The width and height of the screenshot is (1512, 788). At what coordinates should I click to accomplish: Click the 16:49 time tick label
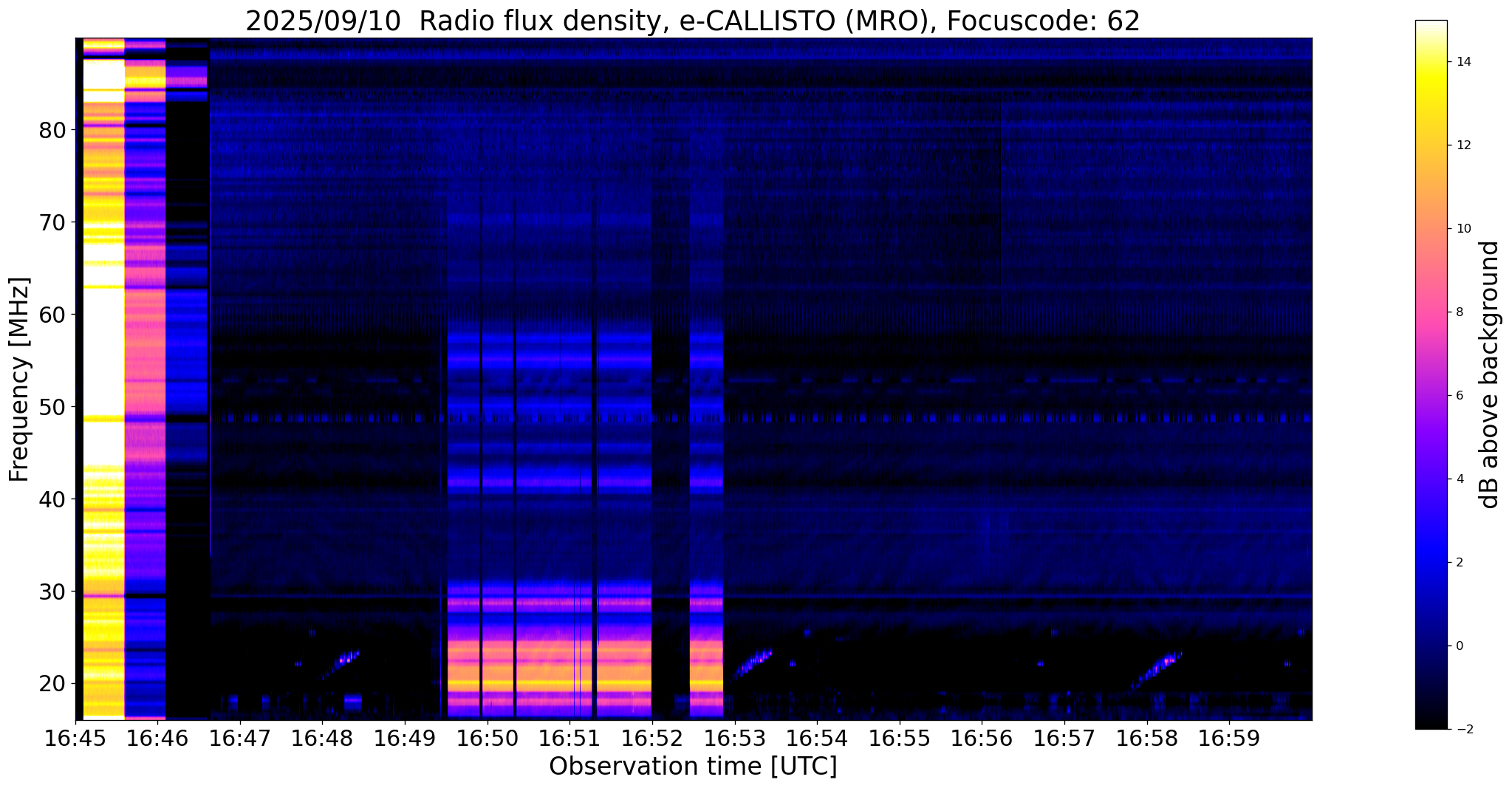(405, 738)
